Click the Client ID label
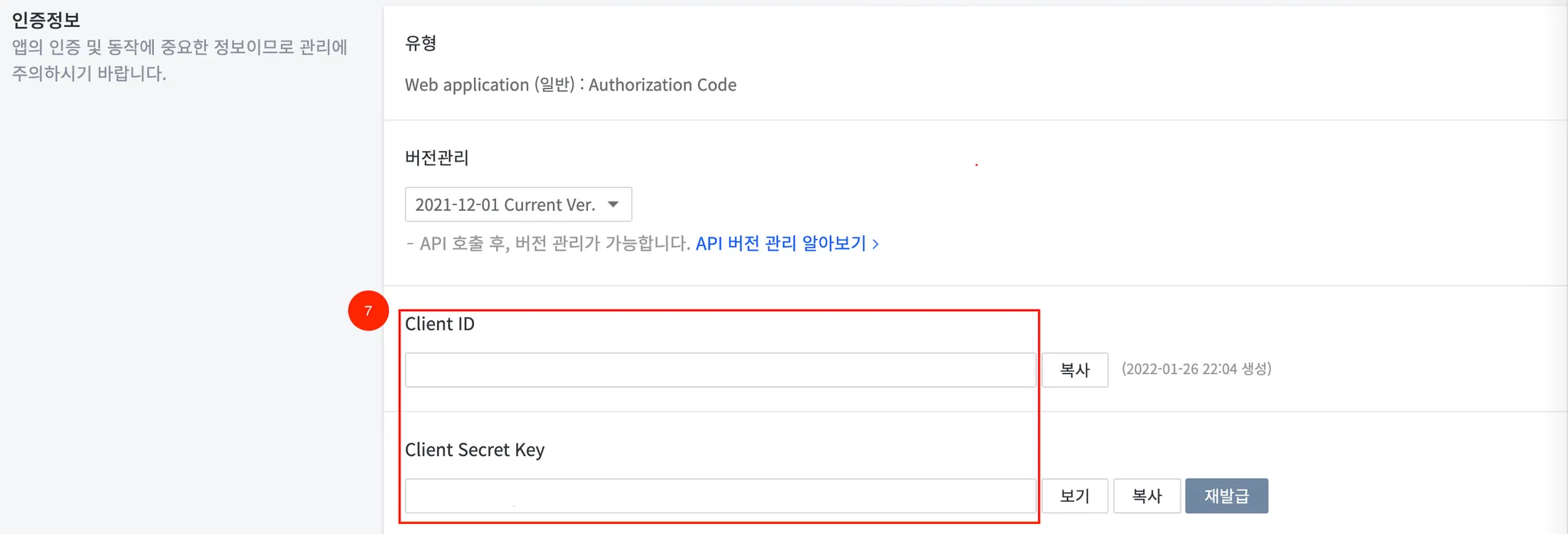1568x534 pixels. [x=439, y=324]
